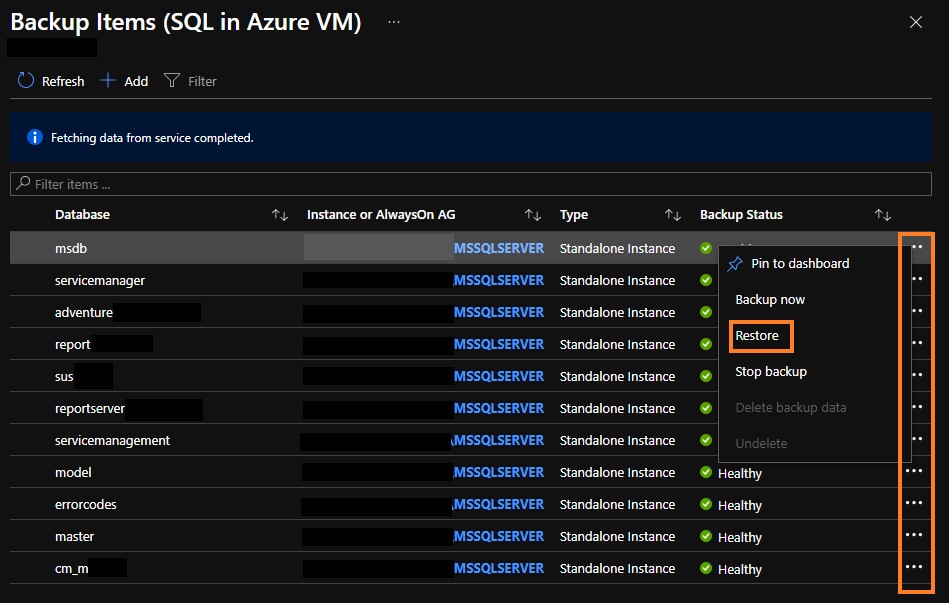Click the Refresh button label

pos(63,81)
